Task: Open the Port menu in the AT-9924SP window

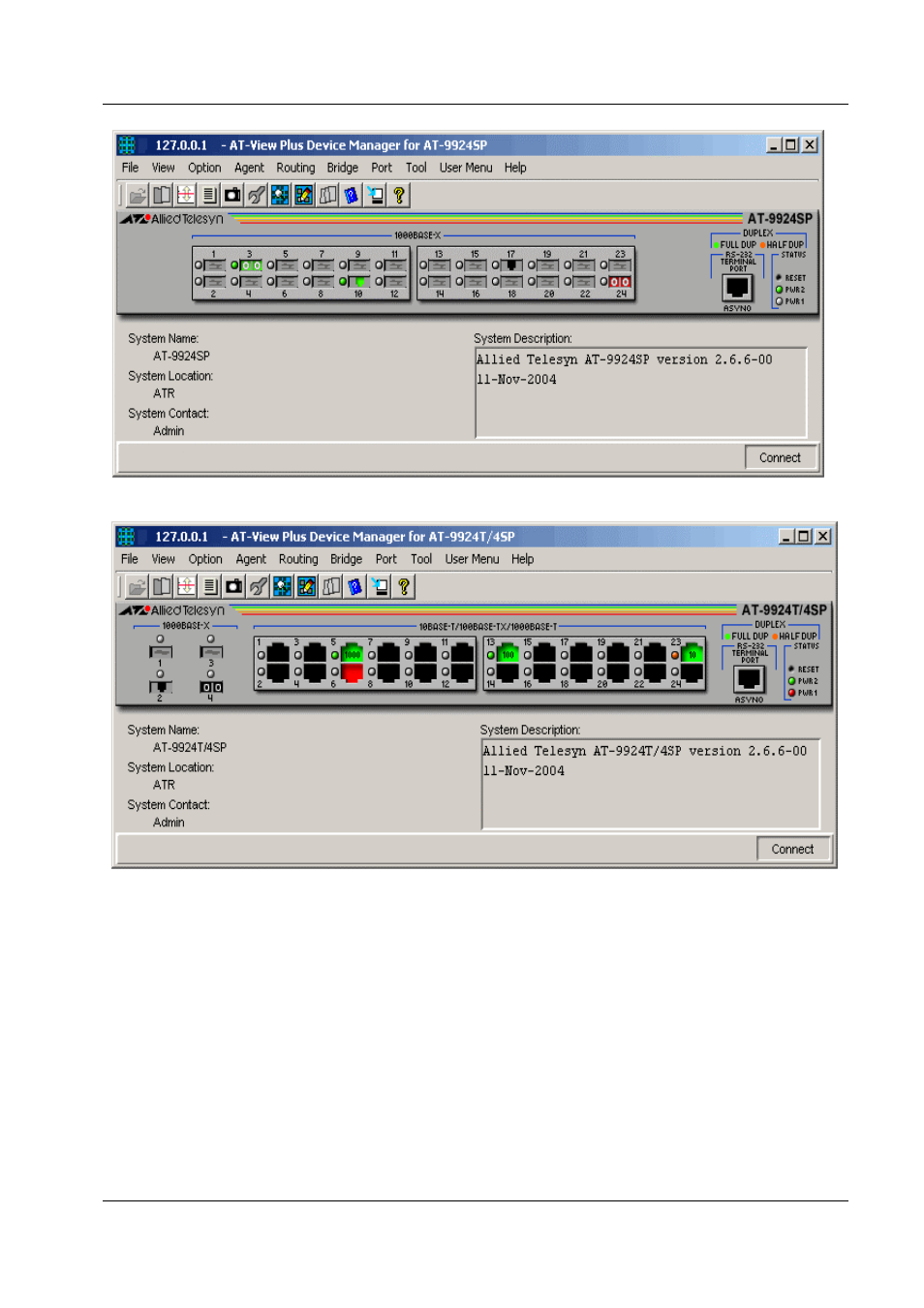Action: tap(382, 168)
